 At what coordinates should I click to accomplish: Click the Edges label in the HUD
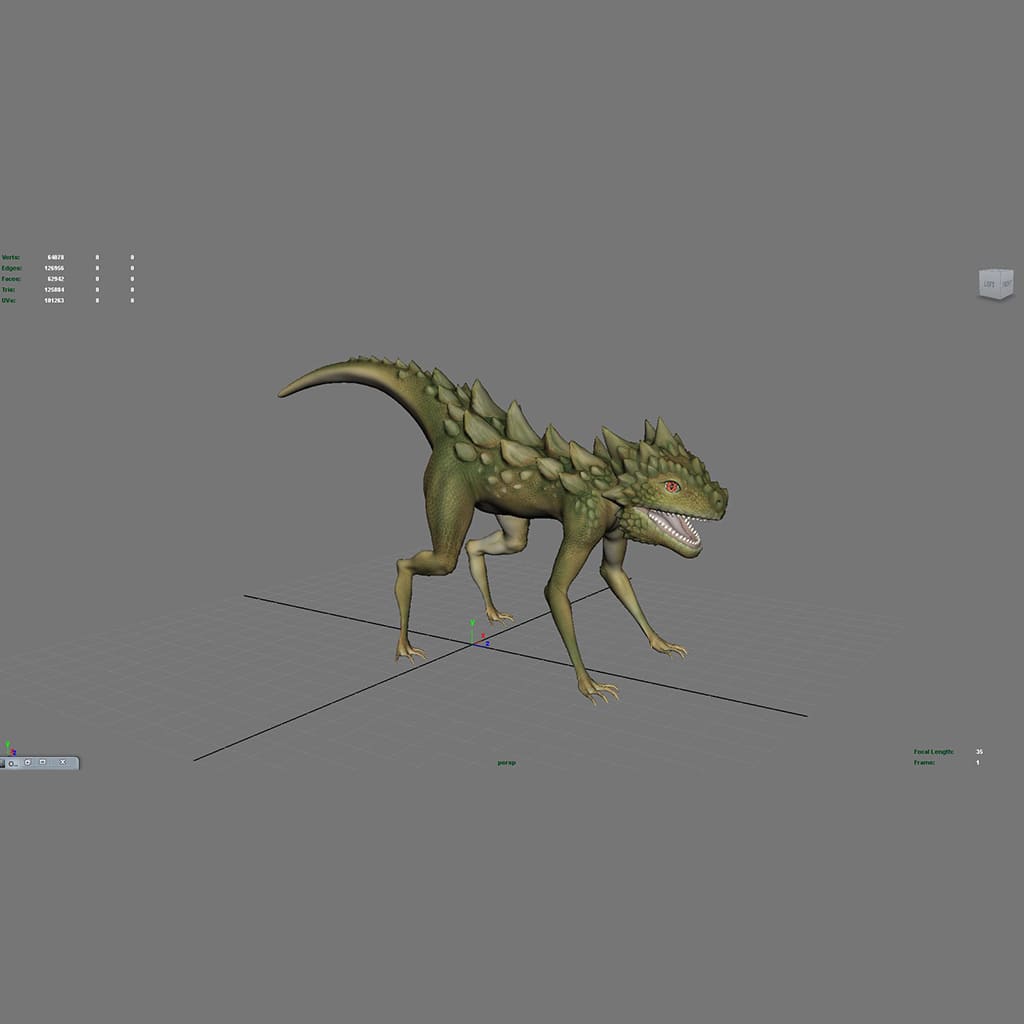pos(11,268)
